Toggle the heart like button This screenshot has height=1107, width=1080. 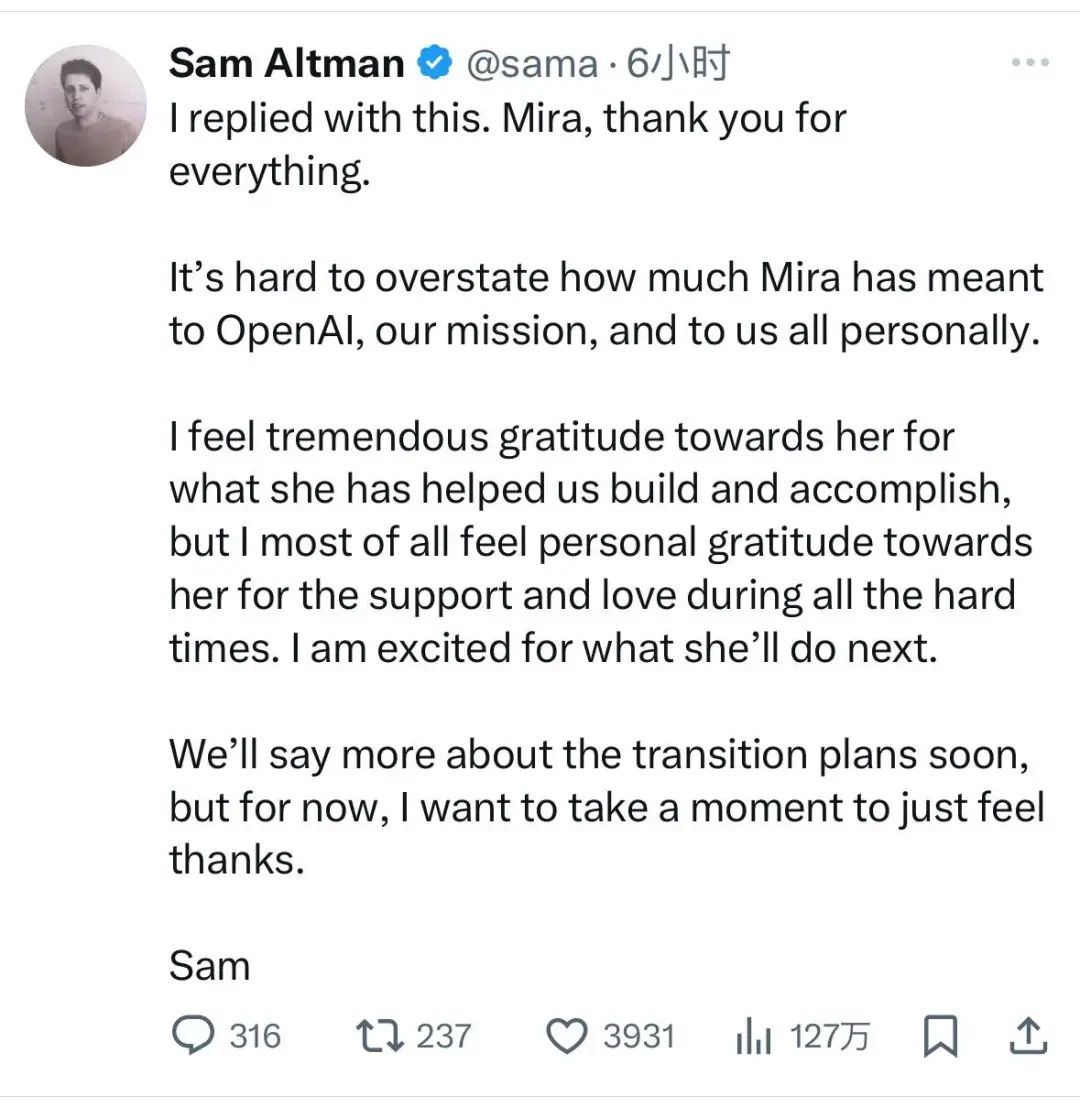pyautogui.click(x=569, y=1037)
